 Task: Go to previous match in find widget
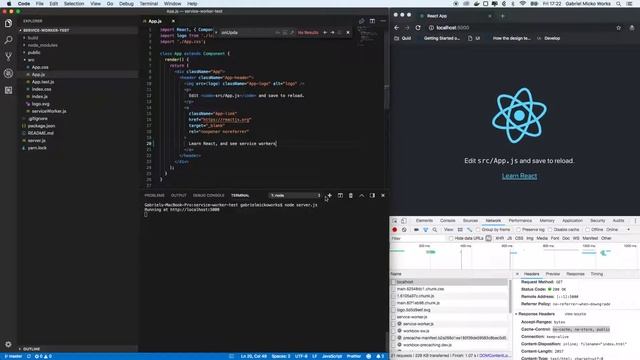coord(325,32)
